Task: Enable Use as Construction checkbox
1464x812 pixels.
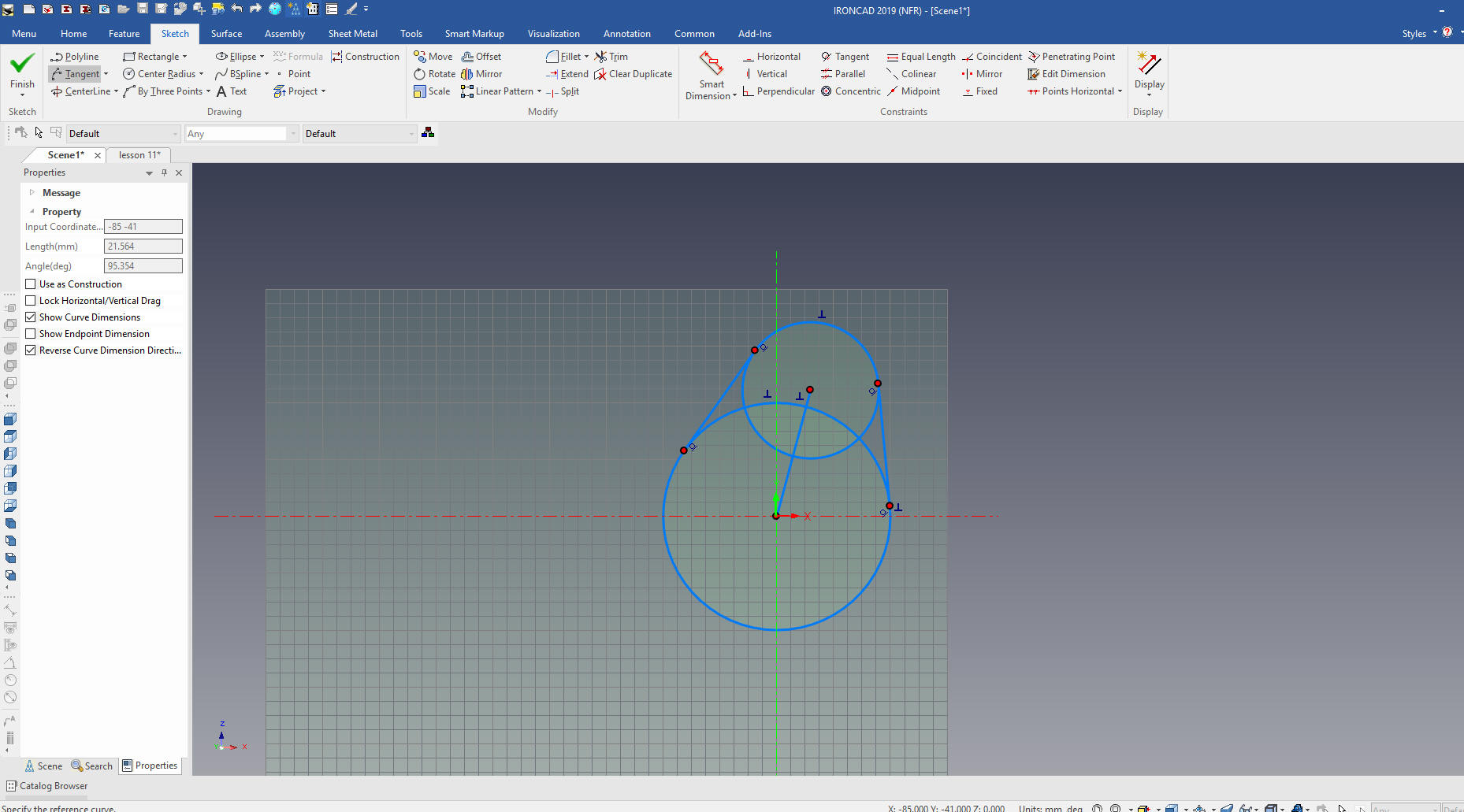Action: click(31, 284)
